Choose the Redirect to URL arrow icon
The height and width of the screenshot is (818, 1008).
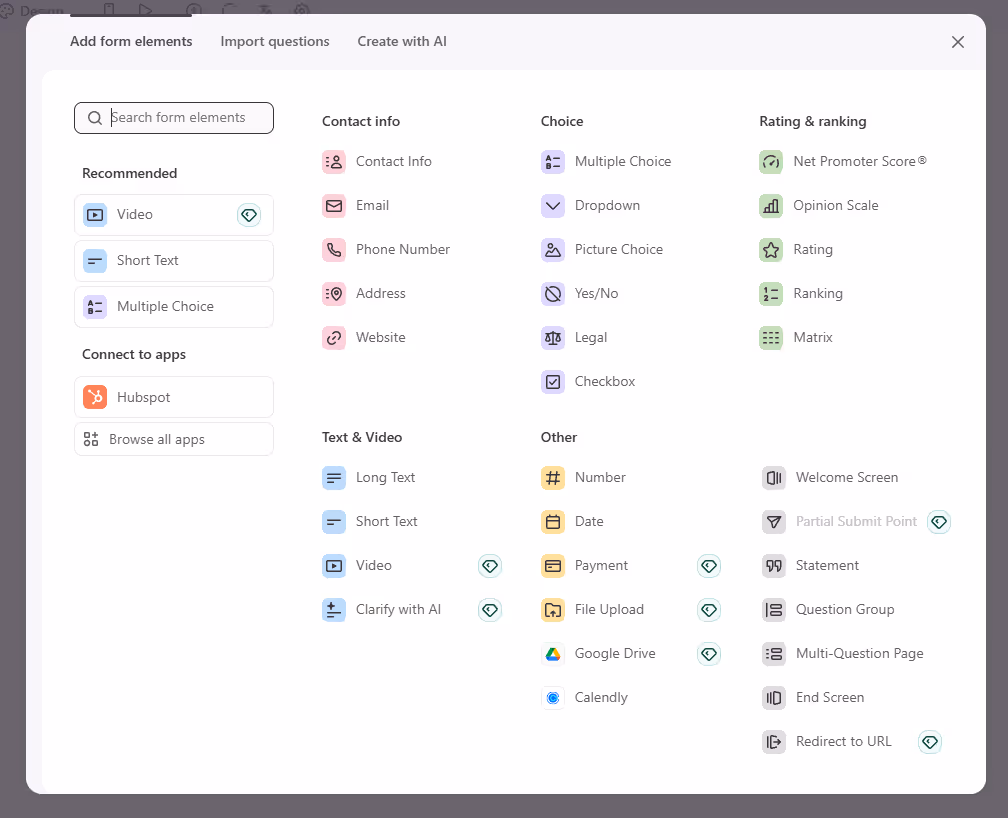click(x=774, y=742)
